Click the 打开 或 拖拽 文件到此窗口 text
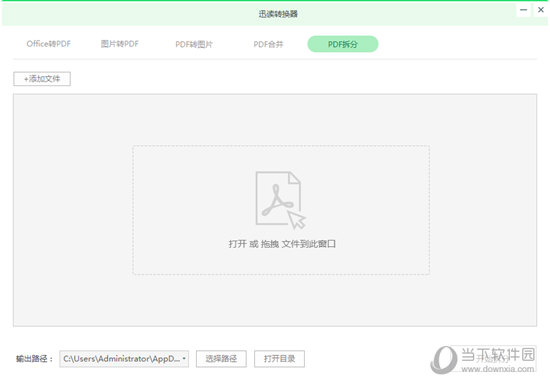Screen dimensions: 550x388 (x=282, y=244)
